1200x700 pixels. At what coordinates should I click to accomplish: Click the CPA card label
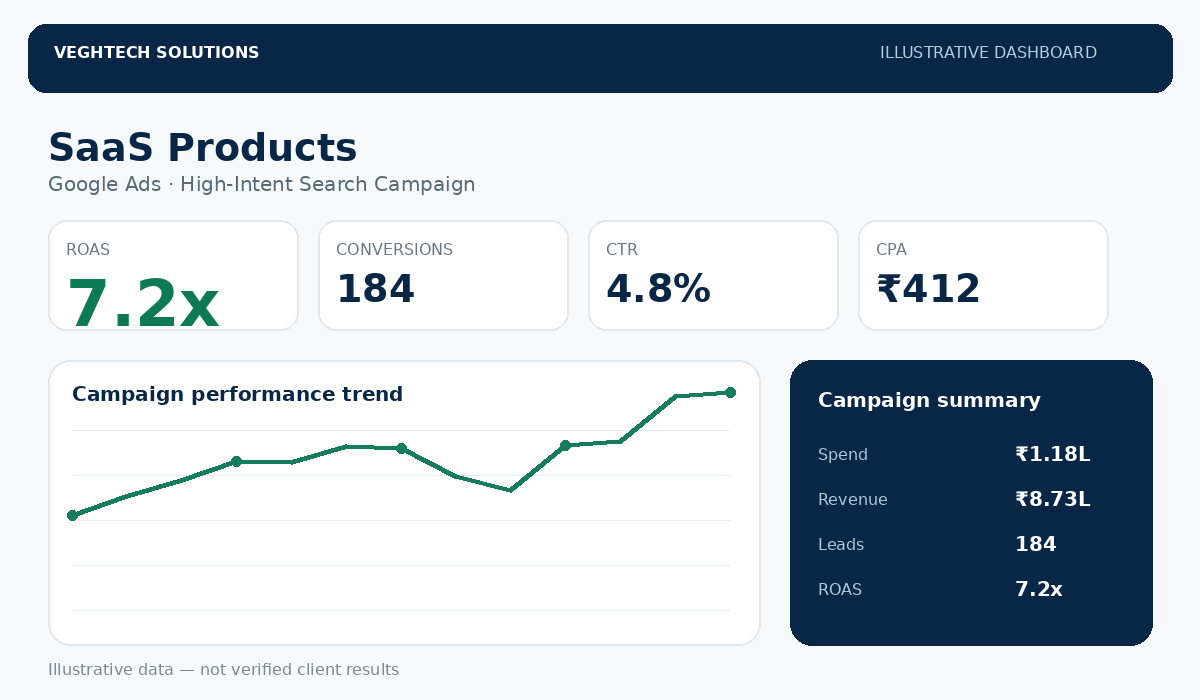(891, 250)
